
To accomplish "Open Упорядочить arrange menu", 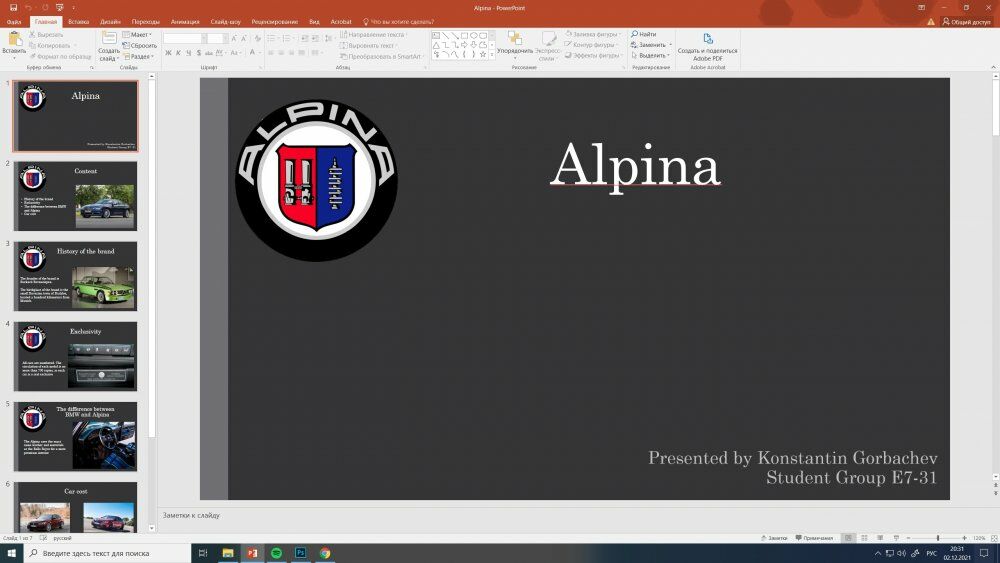I will (x=515, y=45).
